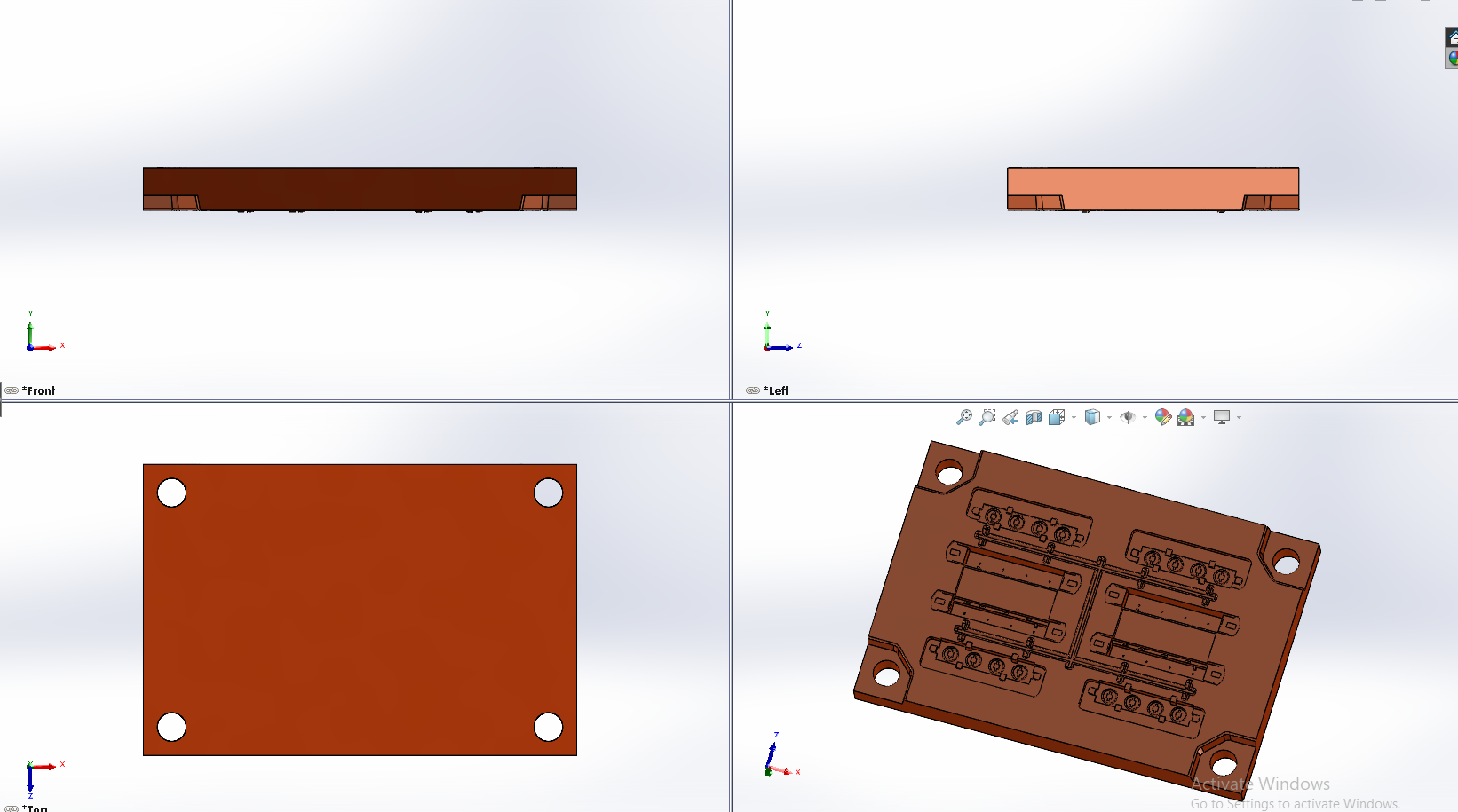
Task: Click the blue Z axis of Top view triad
Action: pos(30,780)
